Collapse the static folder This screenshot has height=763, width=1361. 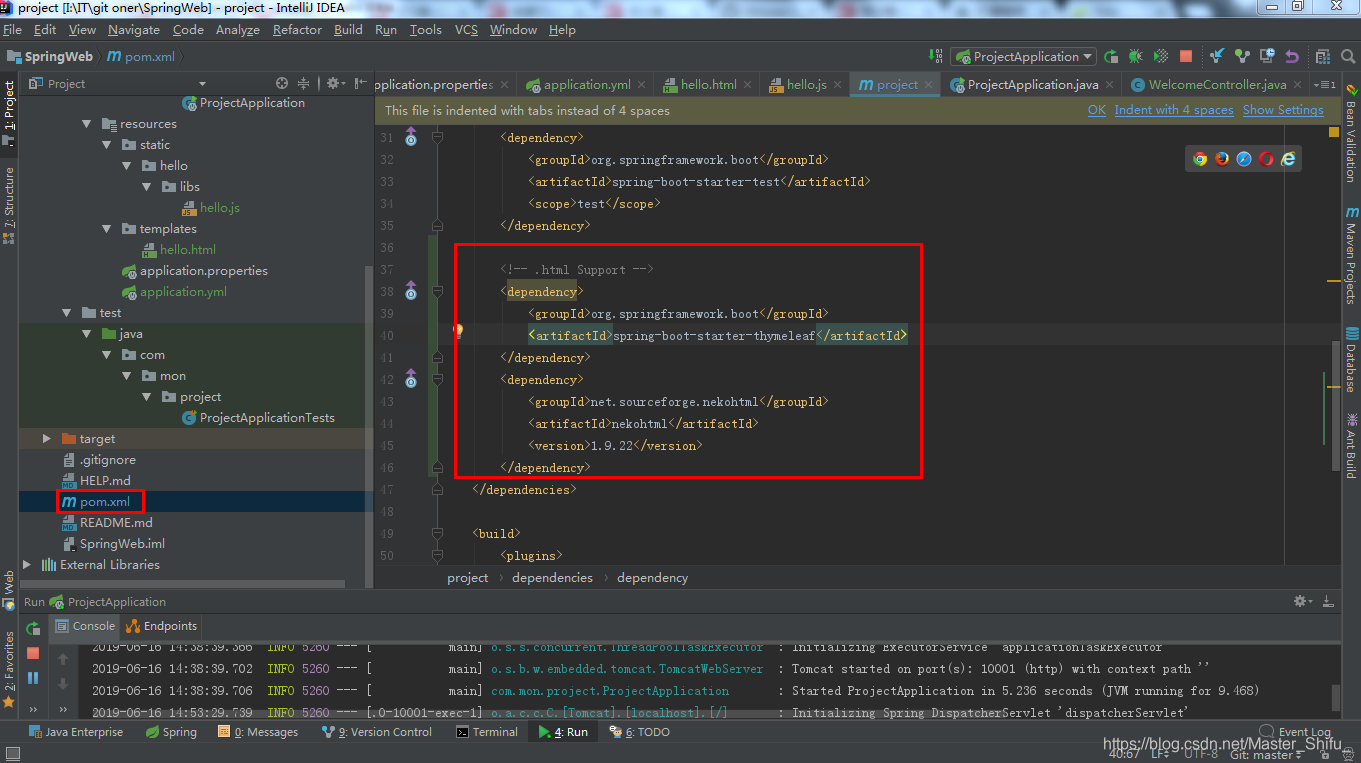pos(107,145)
